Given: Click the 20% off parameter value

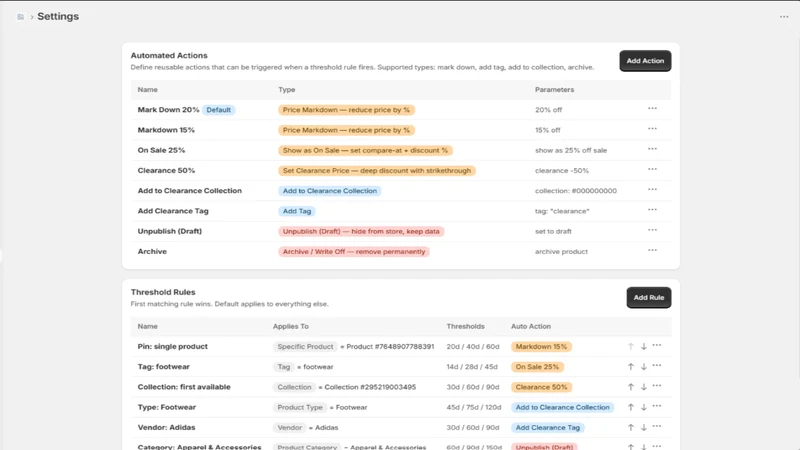Looking at the screenshot, I should click(548, 110).
